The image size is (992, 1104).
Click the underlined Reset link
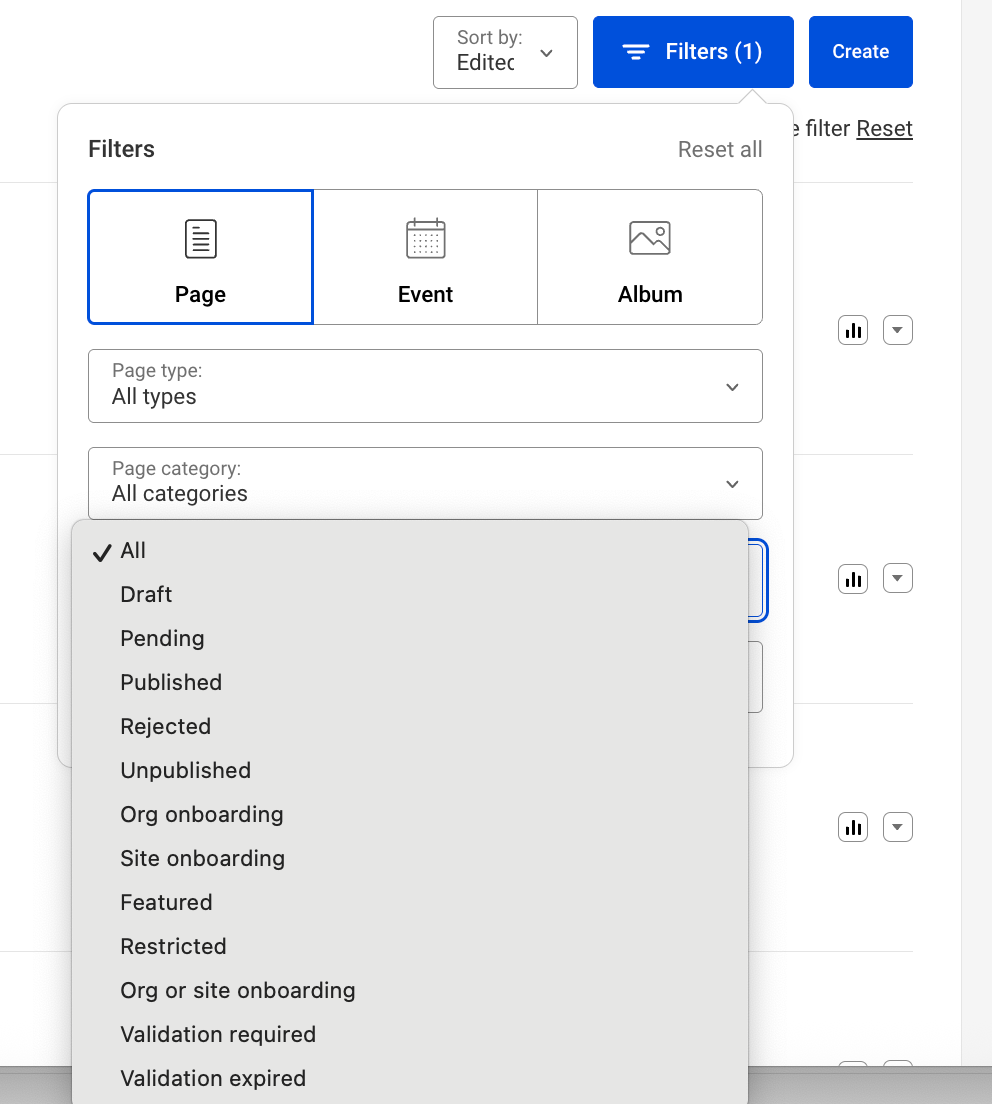884,129
